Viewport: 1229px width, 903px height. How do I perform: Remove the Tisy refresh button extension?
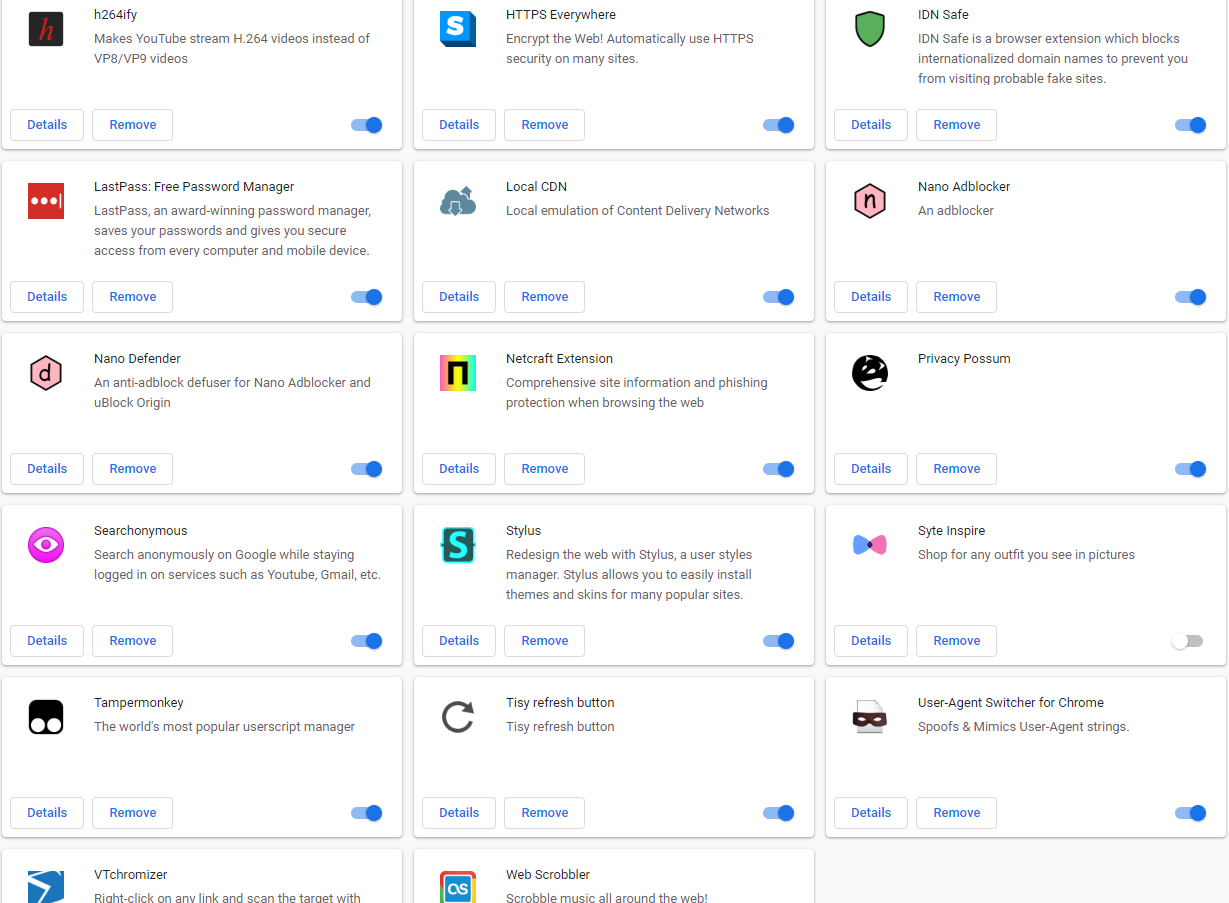coord(545,813)
